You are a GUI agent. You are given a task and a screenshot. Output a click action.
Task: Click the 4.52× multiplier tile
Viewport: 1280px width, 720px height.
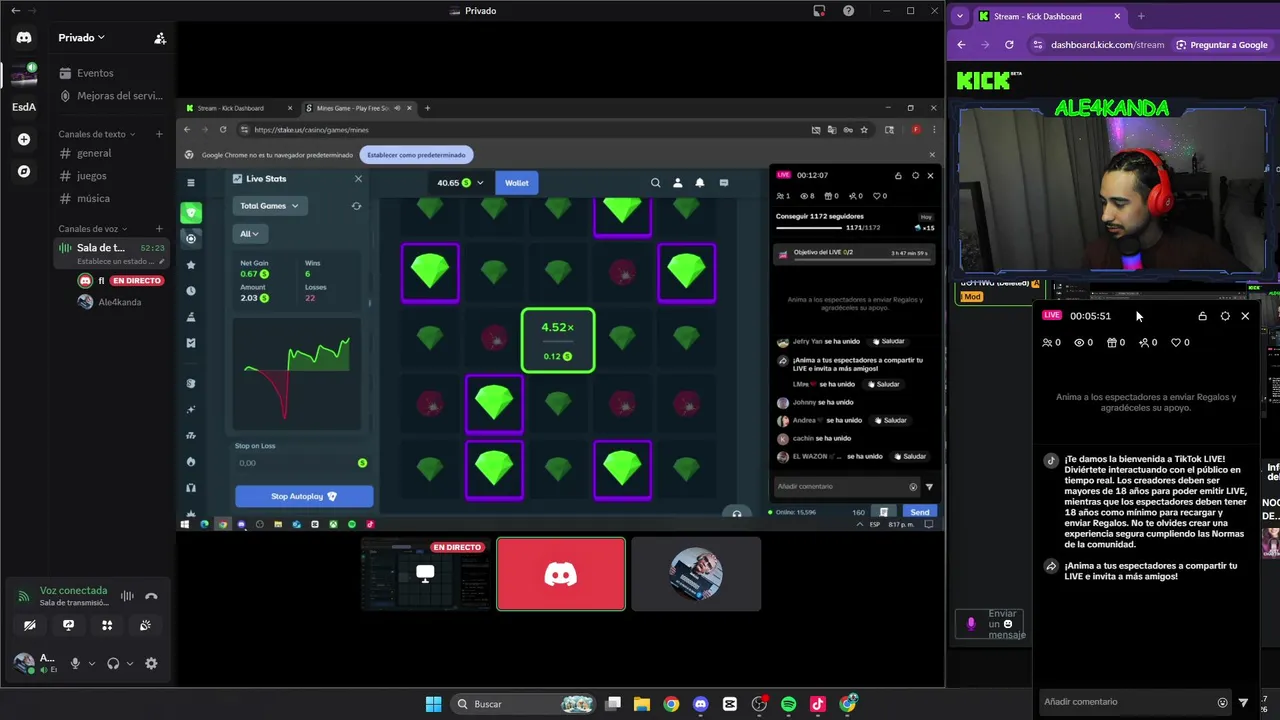(x=558, y=341)
